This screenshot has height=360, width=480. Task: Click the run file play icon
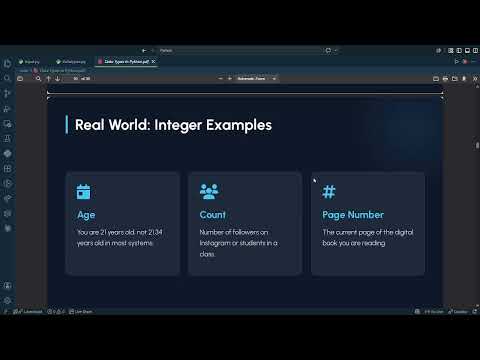point(457,62)
